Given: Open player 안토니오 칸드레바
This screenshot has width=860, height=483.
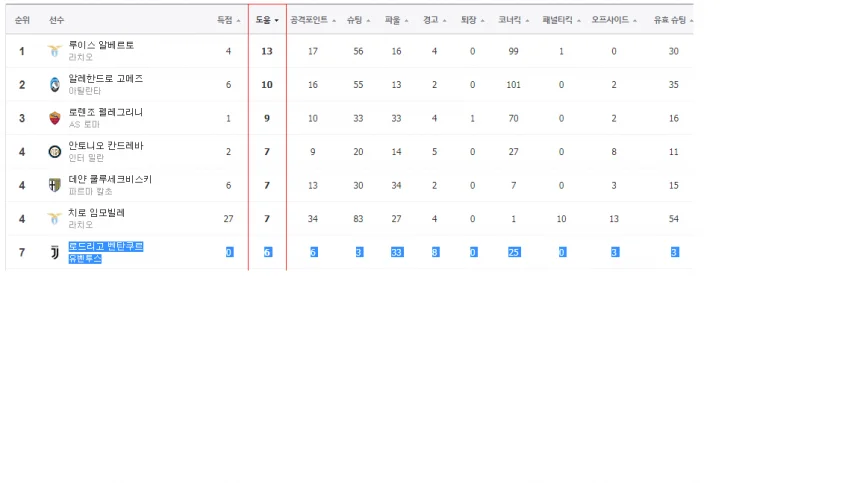Looking at the screenshot, I should point(105,145).
